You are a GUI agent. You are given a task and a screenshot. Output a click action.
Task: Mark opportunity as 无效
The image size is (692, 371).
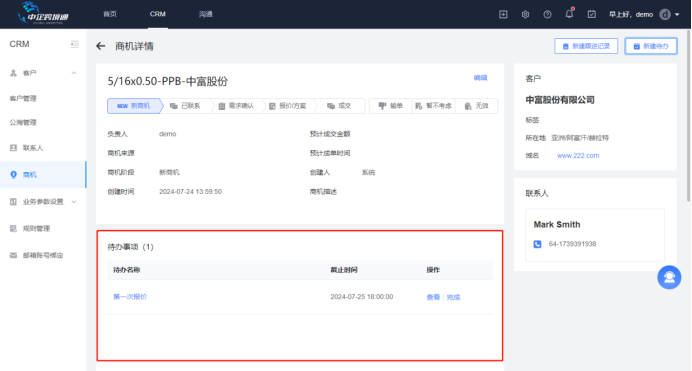point(476,106)
